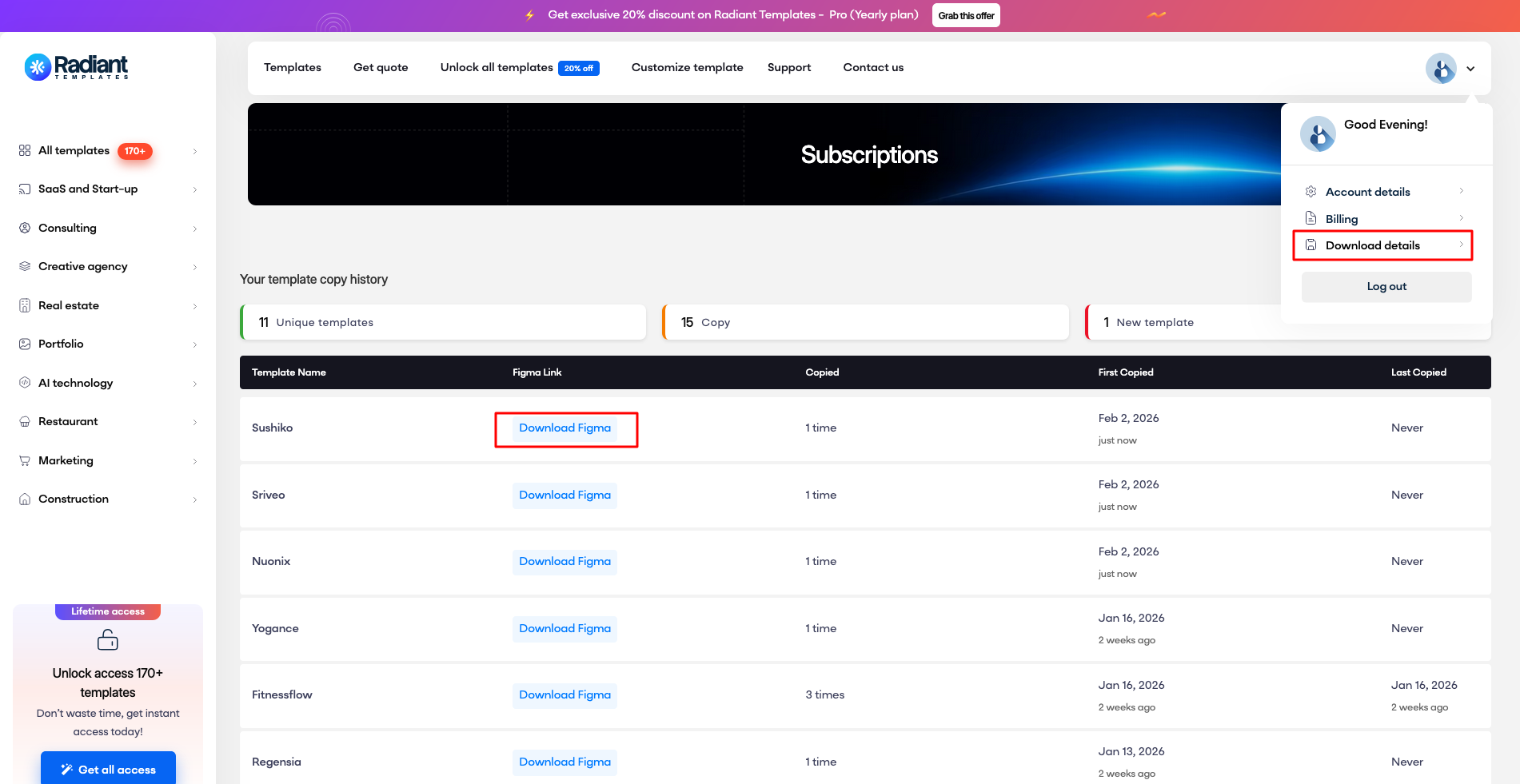The width and height of the screenshot is (1520, 784).
Task: Open the Get quote nav item
Action: pos(381,67)
